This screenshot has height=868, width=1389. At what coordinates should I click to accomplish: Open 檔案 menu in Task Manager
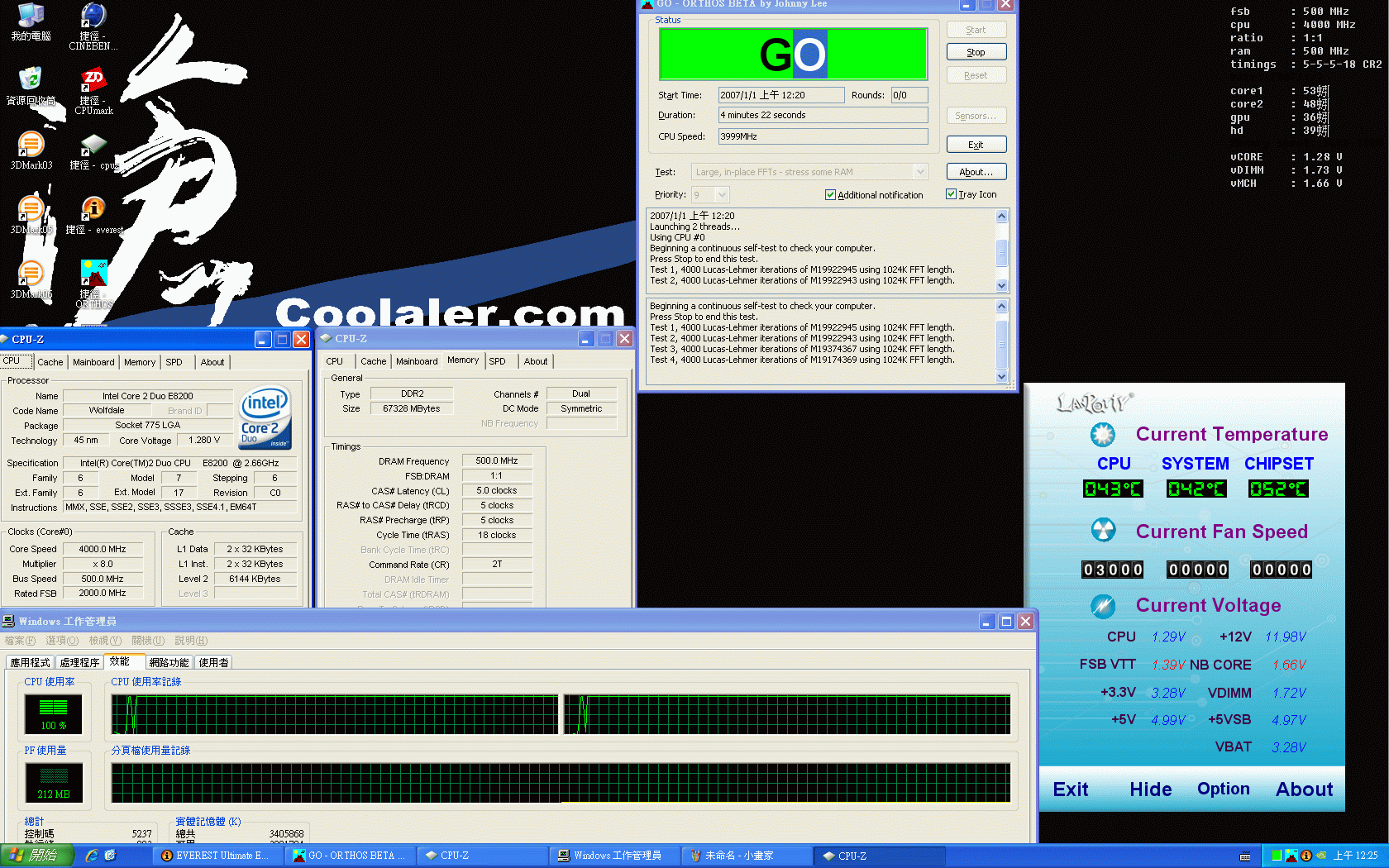tap(20, 641)
